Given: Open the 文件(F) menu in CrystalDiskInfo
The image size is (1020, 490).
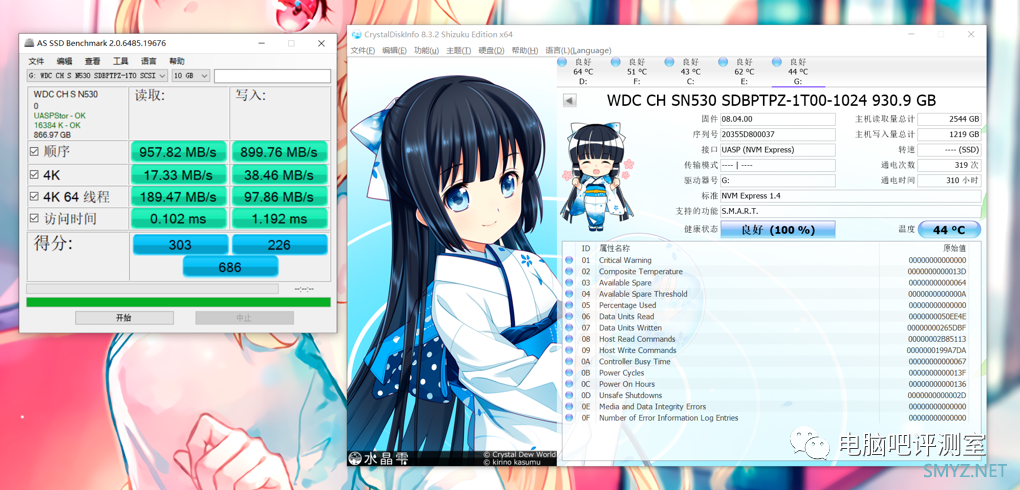Looking at the screenshot, I should (x=363, y=51).
